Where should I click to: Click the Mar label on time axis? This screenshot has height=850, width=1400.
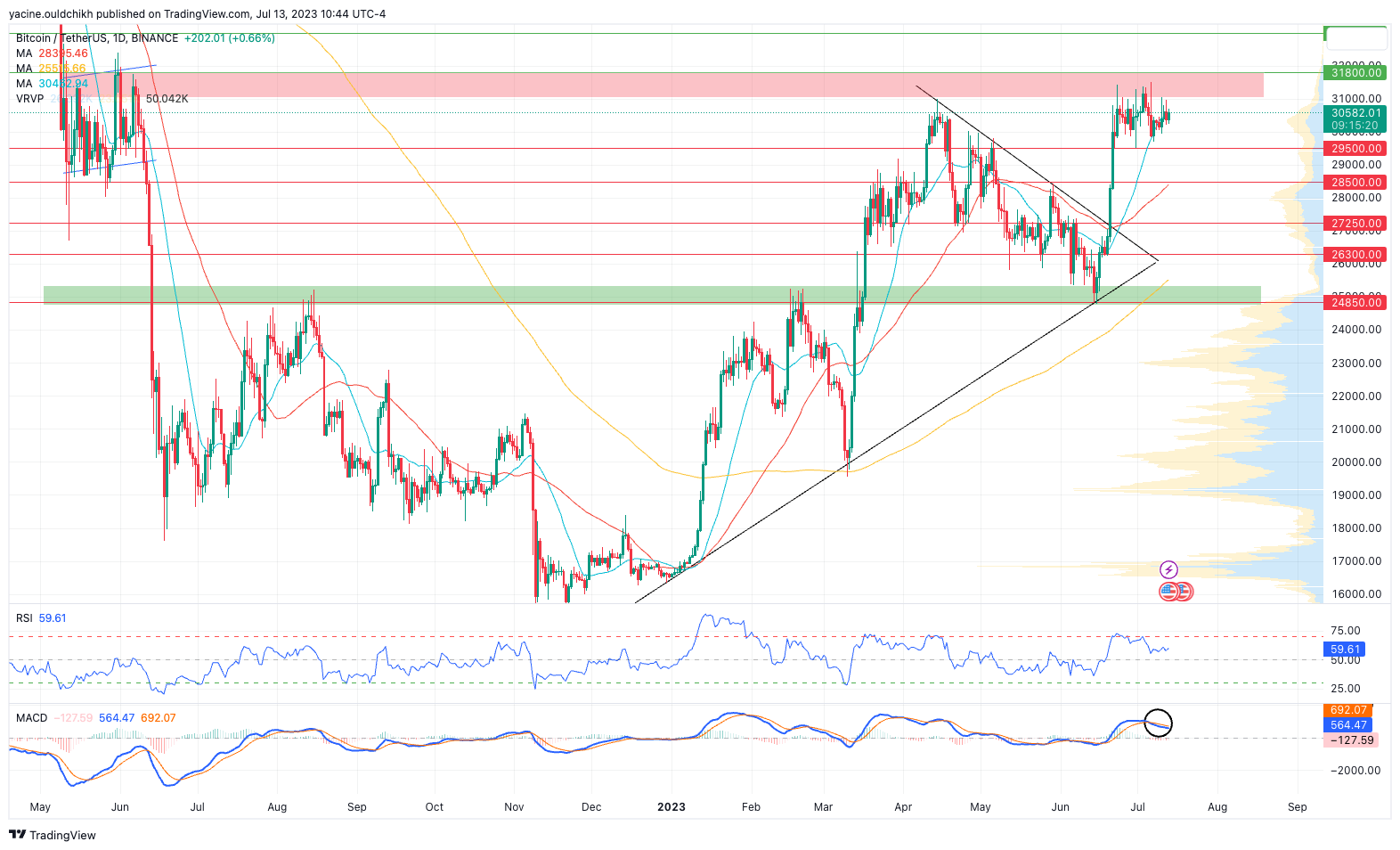(x=824, y=807)
